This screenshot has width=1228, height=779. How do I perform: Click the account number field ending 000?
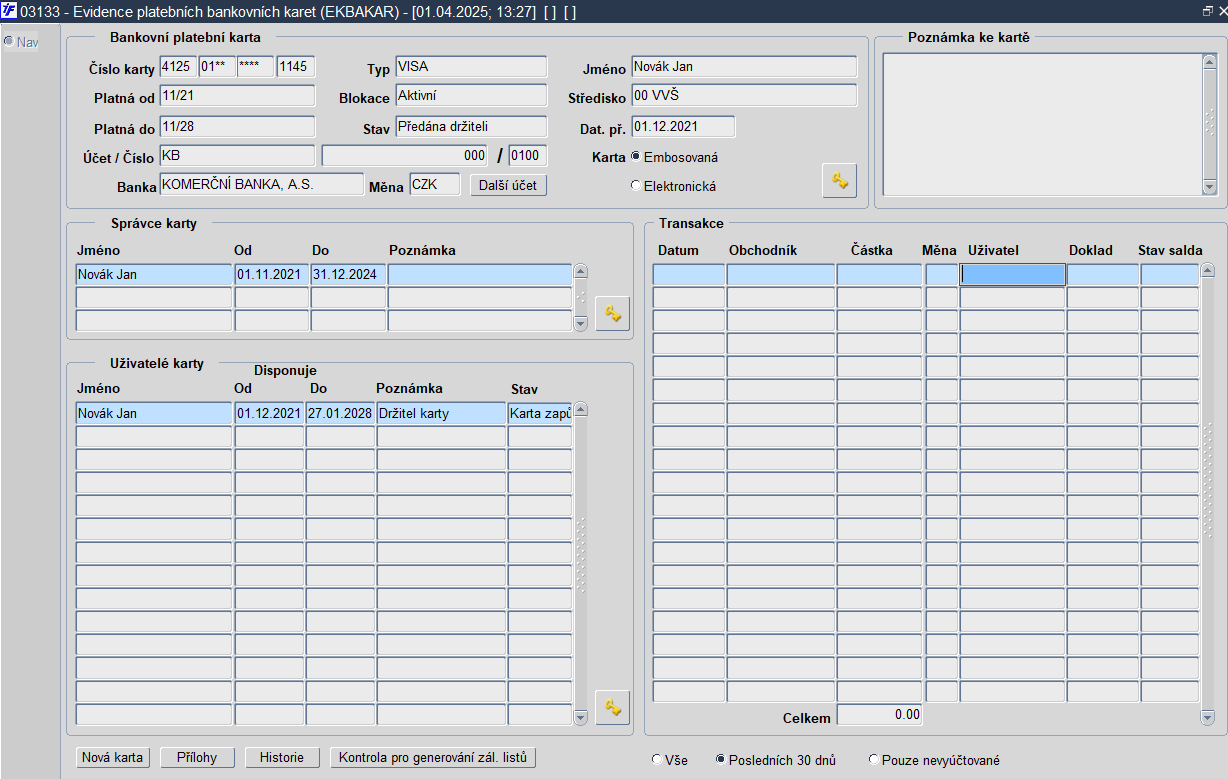point(404,156)
